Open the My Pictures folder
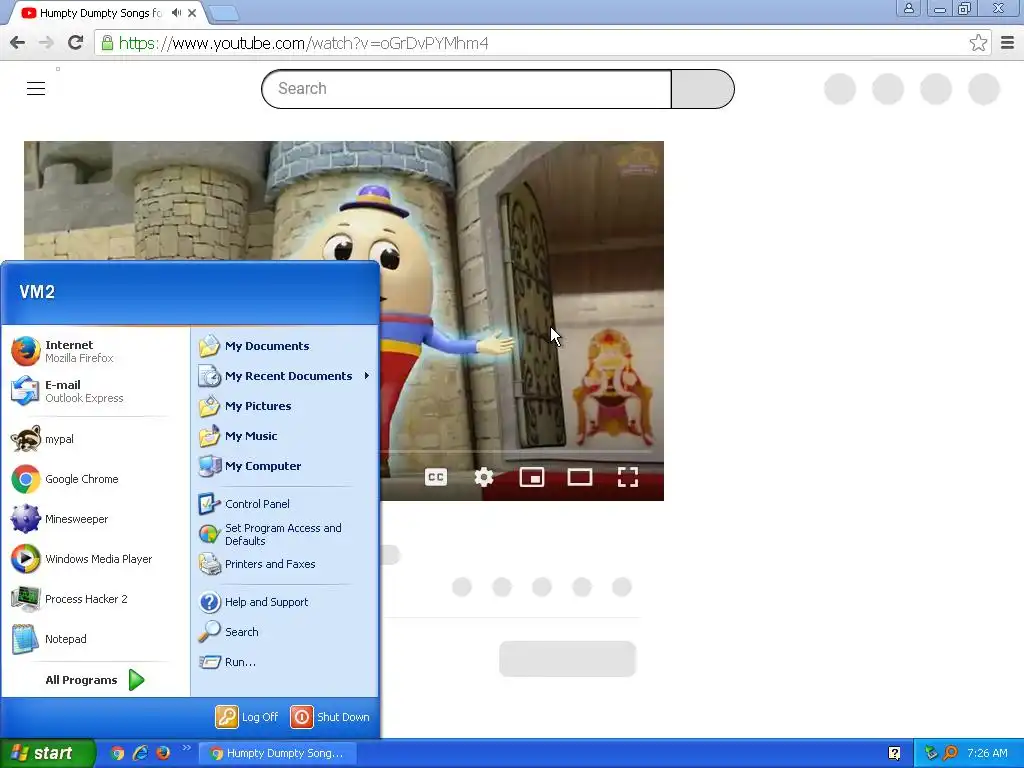 285,406
